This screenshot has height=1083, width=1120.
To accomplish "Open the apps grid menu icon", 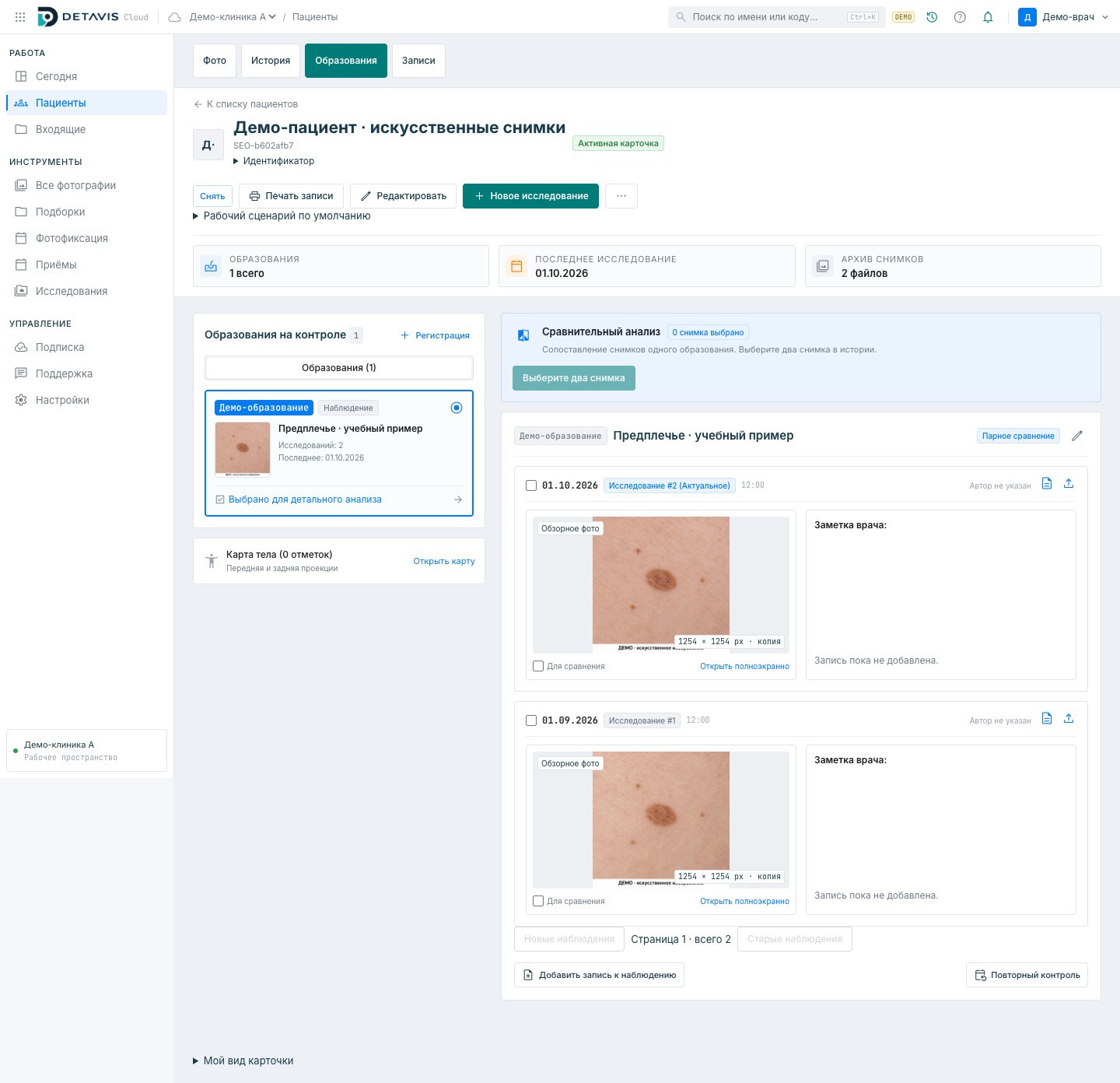I will (20, 17).
